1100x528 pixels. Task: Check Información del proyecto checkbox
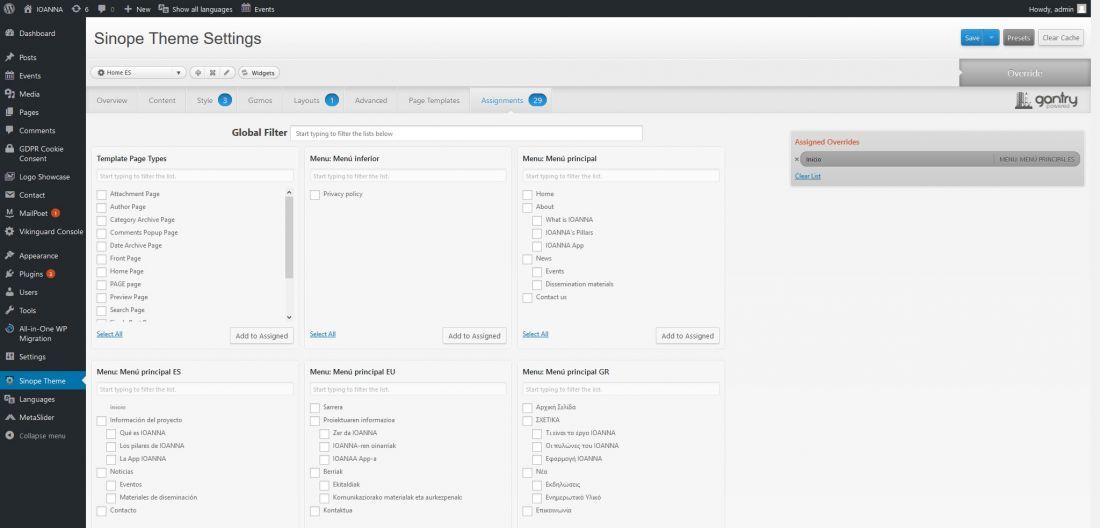102,421
